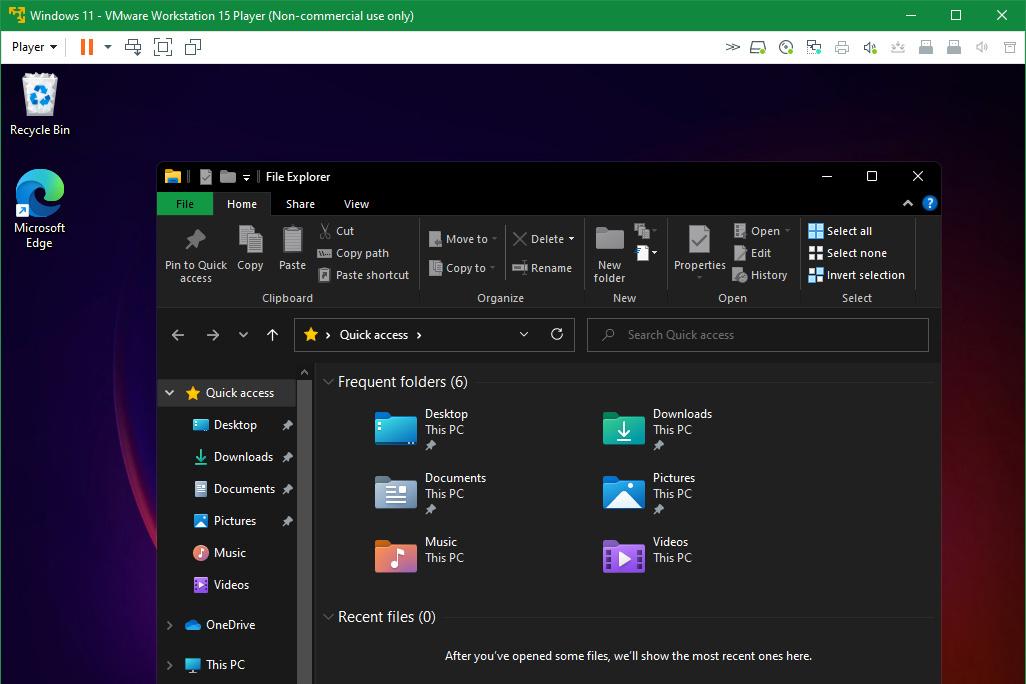Viewport: 1026px width, 684px height.
Task: Click Invert selection in the ribbon
Action: click(x=857, y=275)
